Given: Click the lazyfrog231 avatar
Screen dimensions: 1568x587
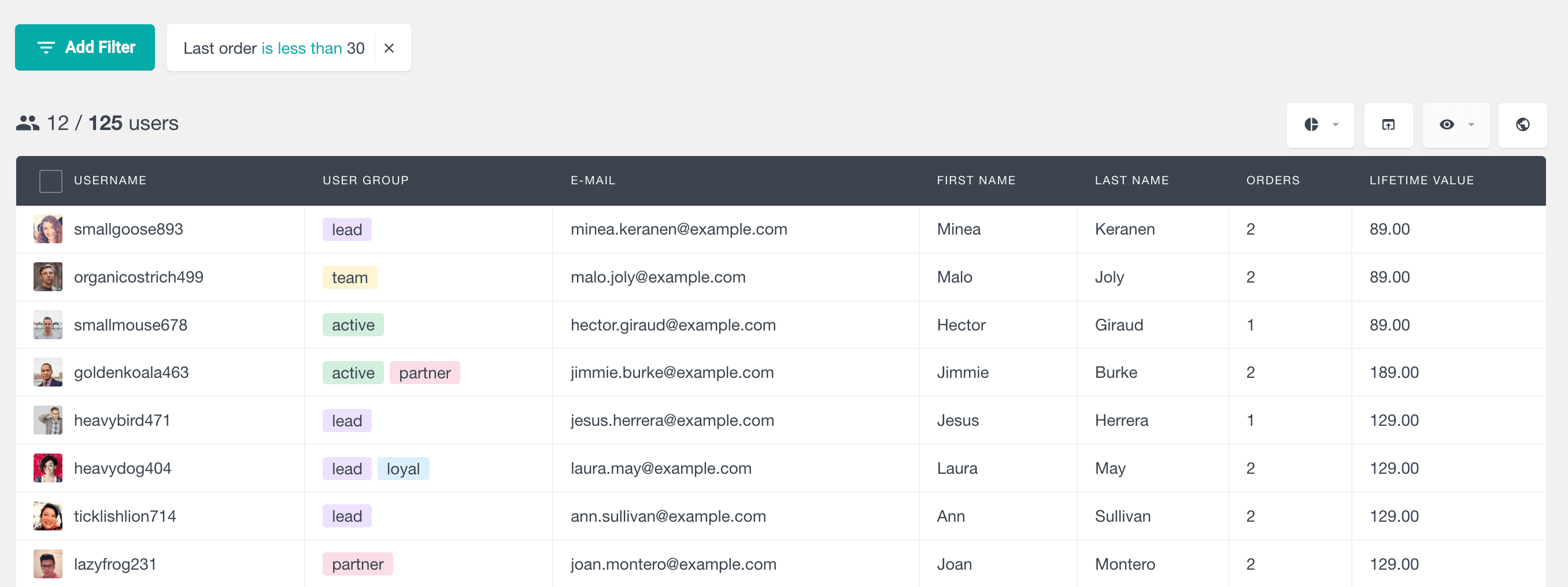Looking at the screenshot, I should click(x=48, y=564).
